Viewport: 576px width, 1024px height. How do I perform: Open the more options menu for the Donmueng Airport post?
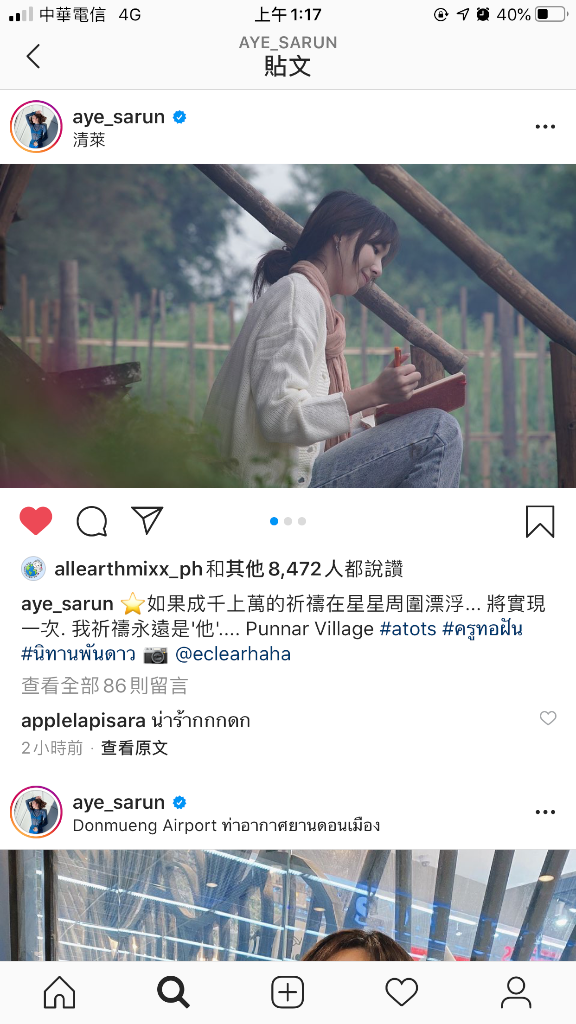pyautogui.click(x=545, y=812)
